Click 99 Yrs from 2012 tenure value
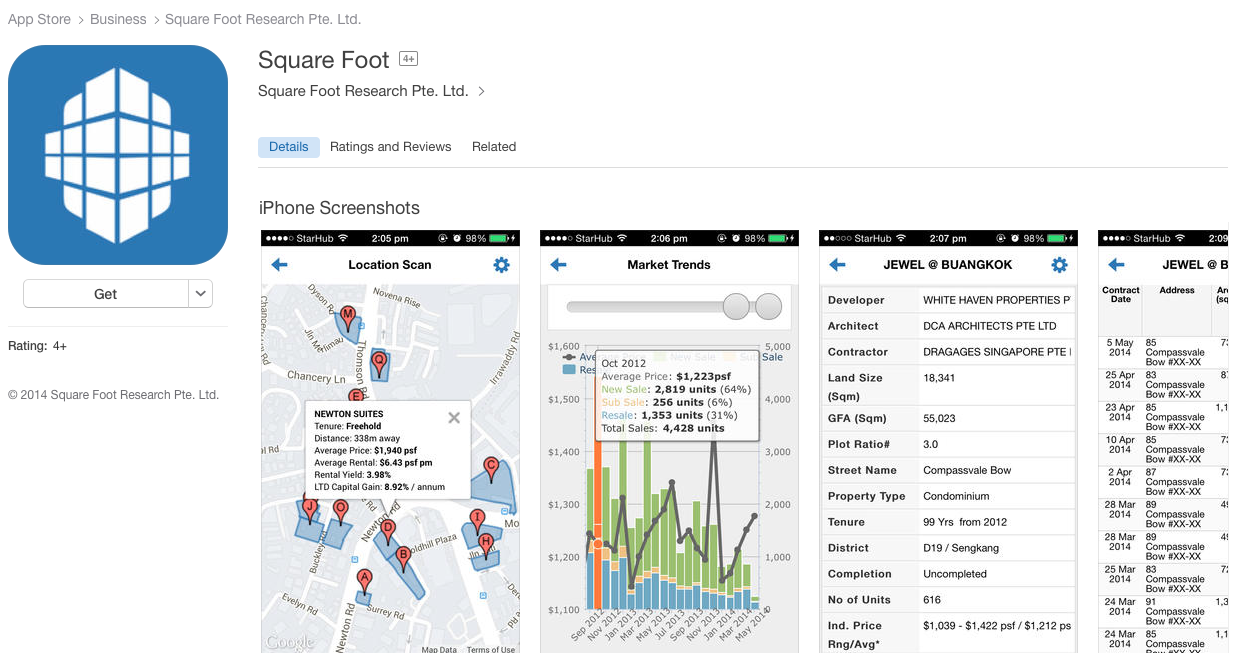This screenshot has height=653, width=1258. 965,522
